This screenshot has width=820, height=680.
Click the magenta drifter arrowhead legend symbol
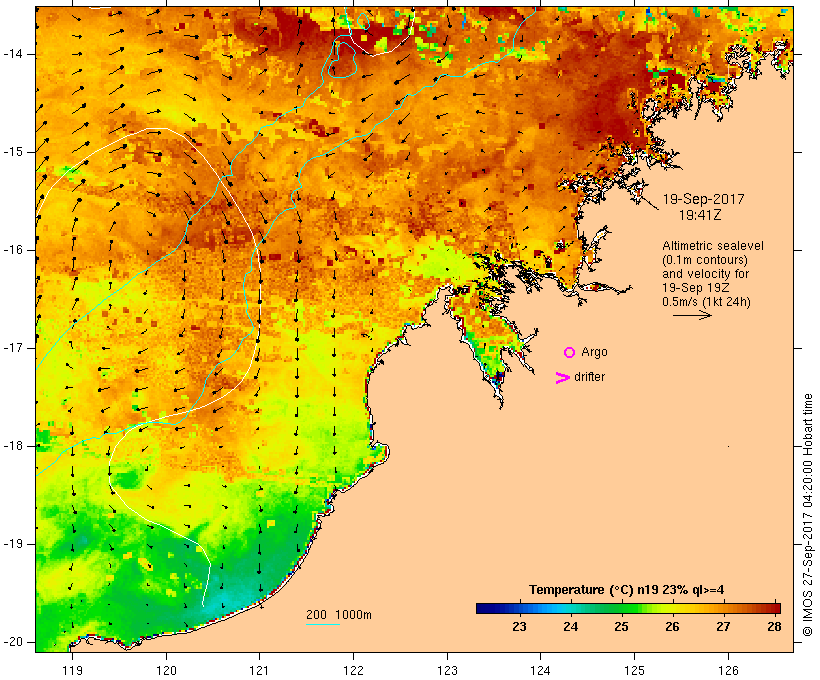[563, 378]
